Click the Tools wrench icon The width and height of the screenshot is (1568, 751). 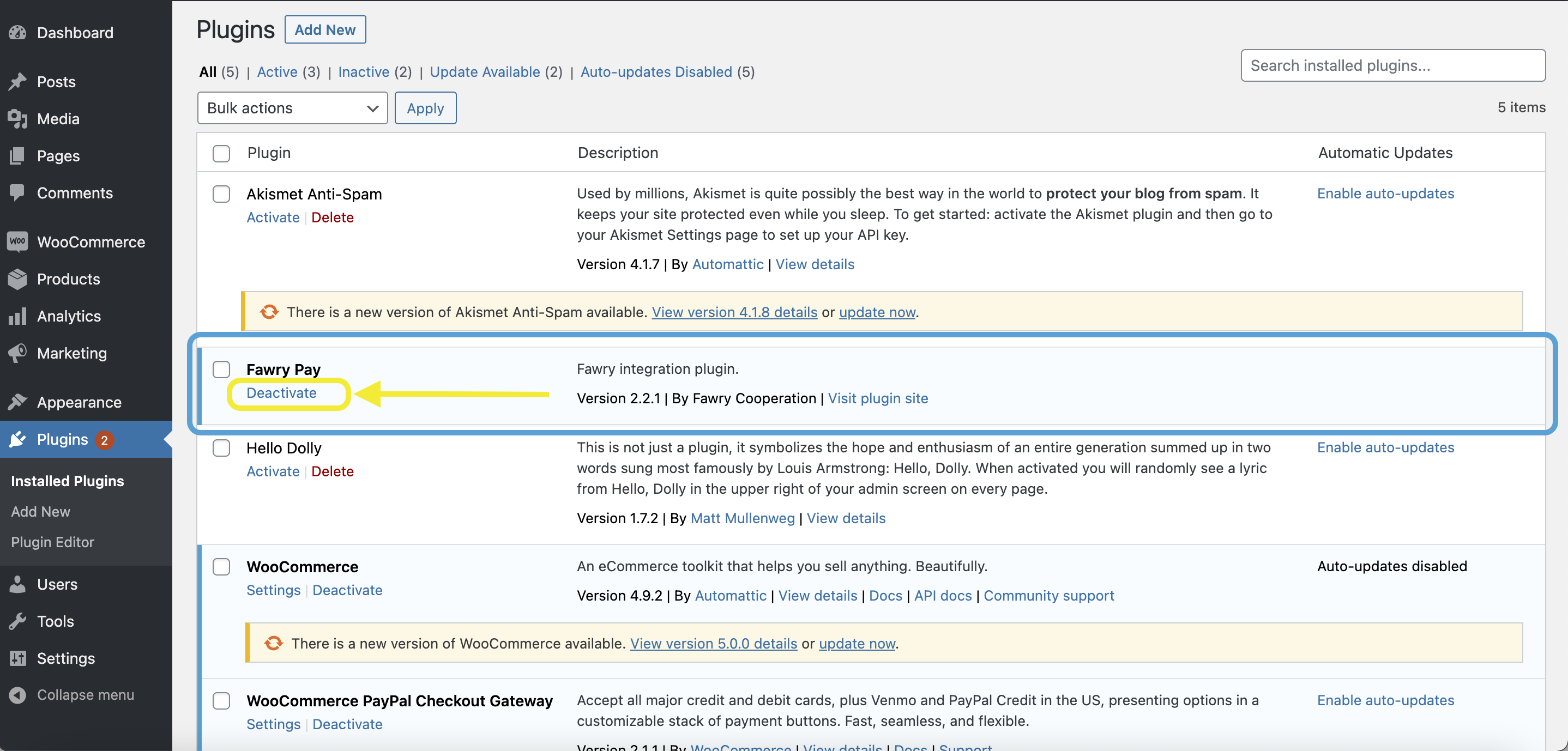17,621
